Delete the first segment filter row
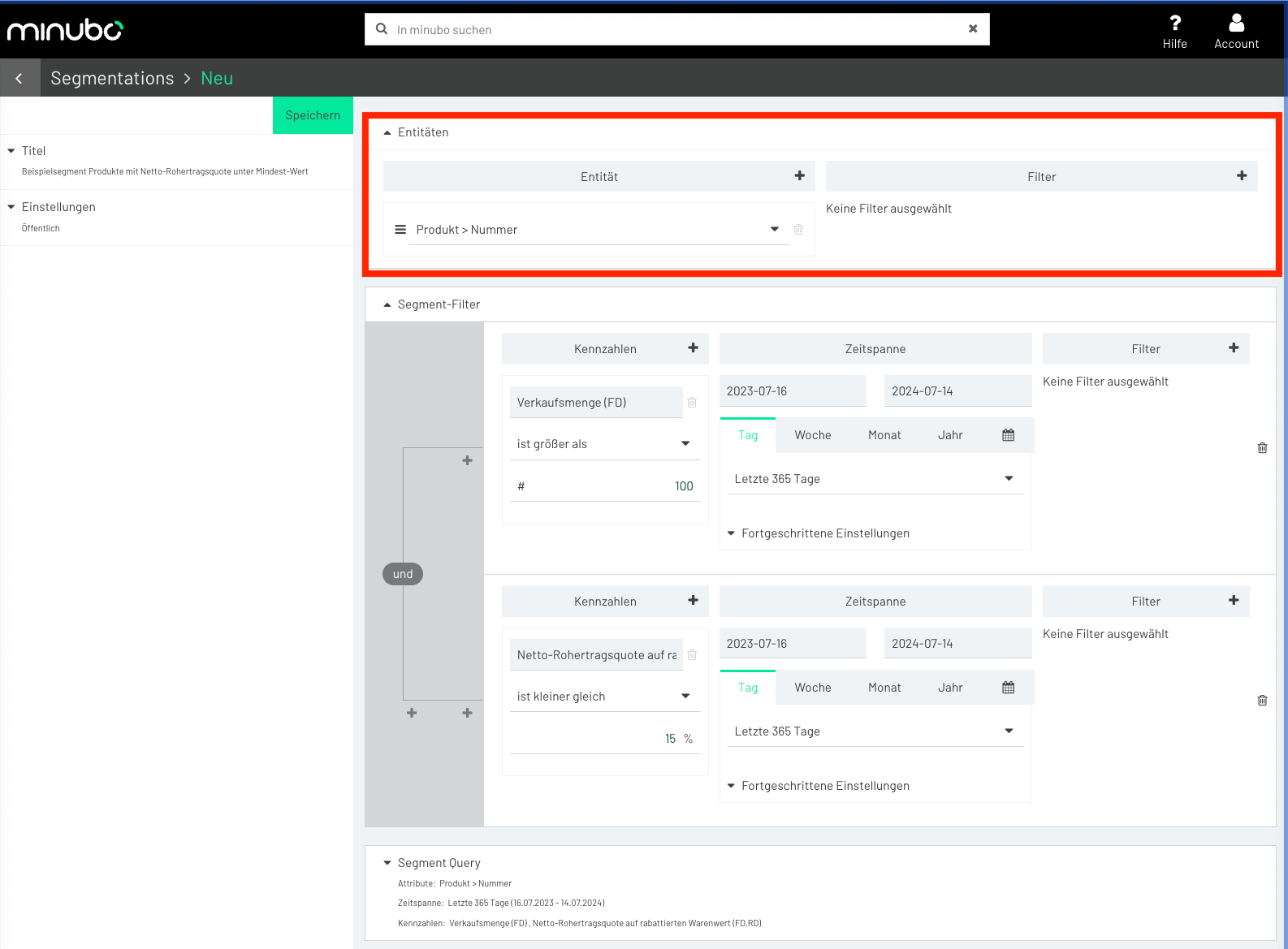Screen dimensions: 1288x949 [1262, 447]
